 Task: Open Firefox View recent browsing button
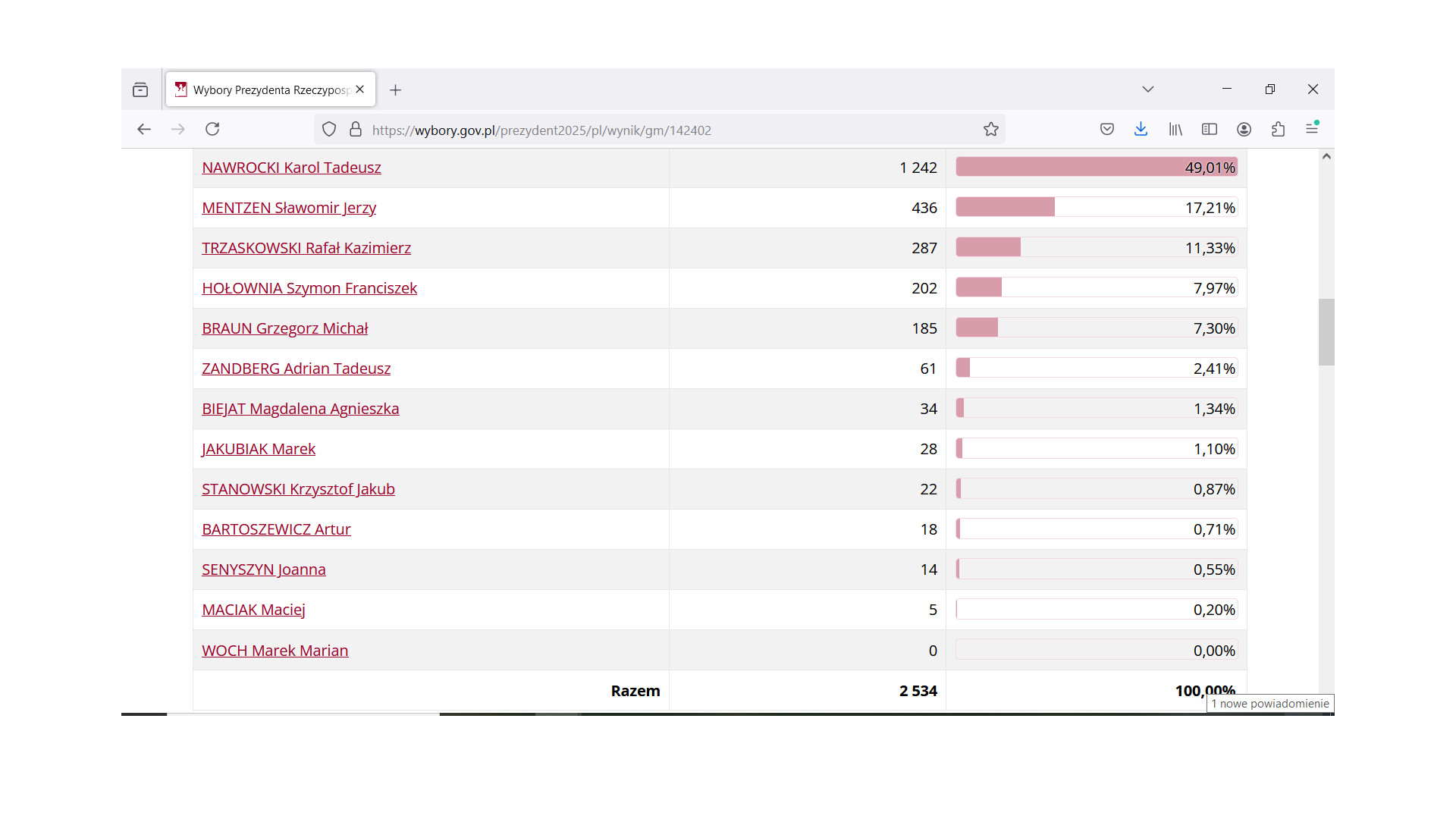(x=140, y=89)
